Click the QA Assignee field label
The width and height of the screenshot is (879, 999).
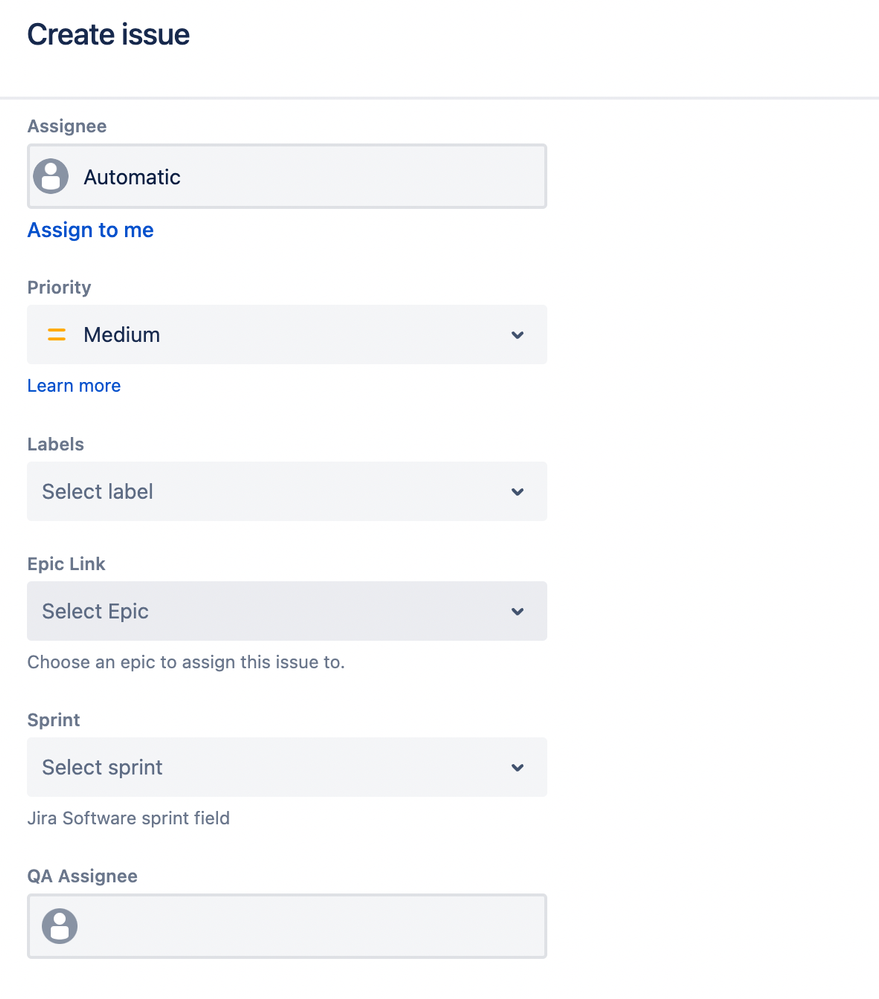point(82,876)
